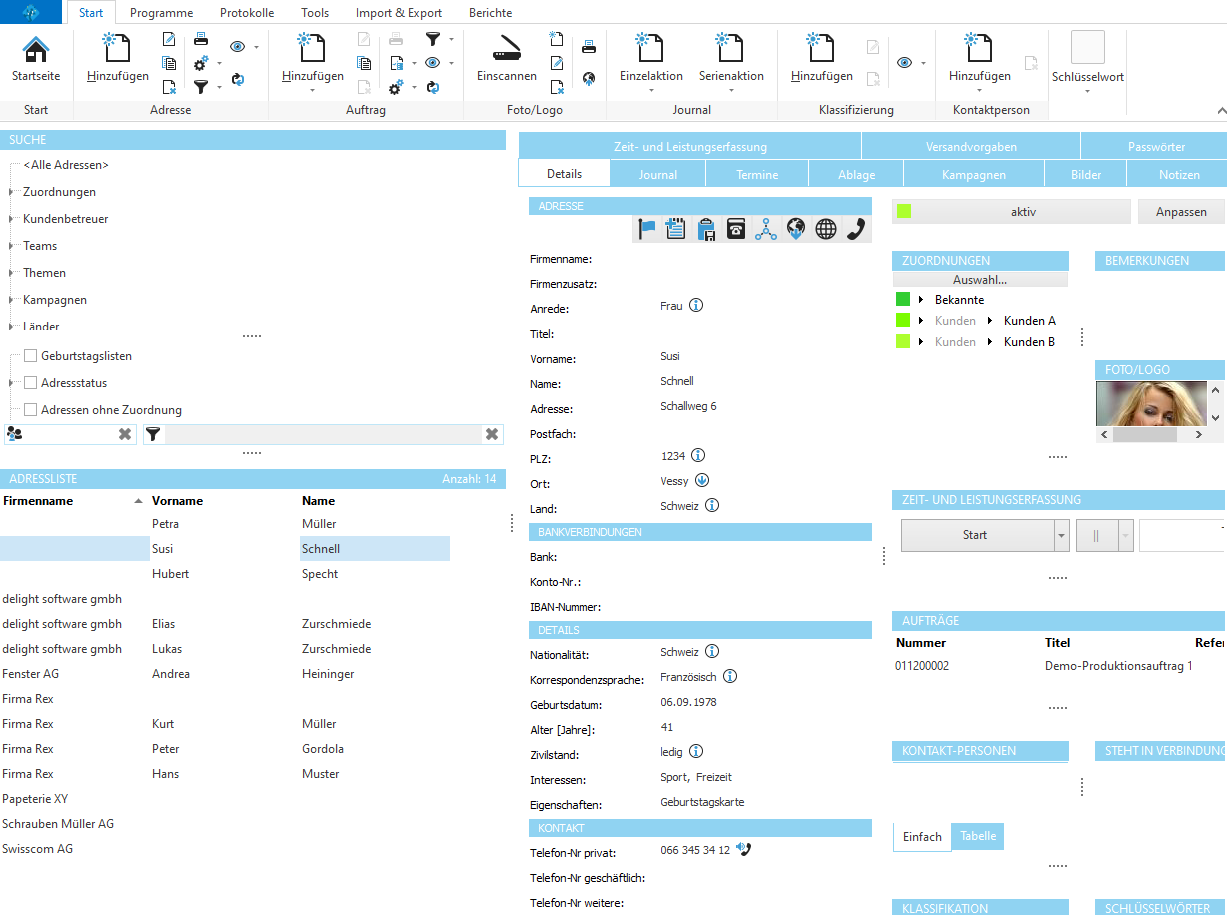Check the Adressen ohne Zuordnung checkbox
Image resolution: width=1227 pixels, height=917 pixels.
pyautogui.click(x=30, y=409)
